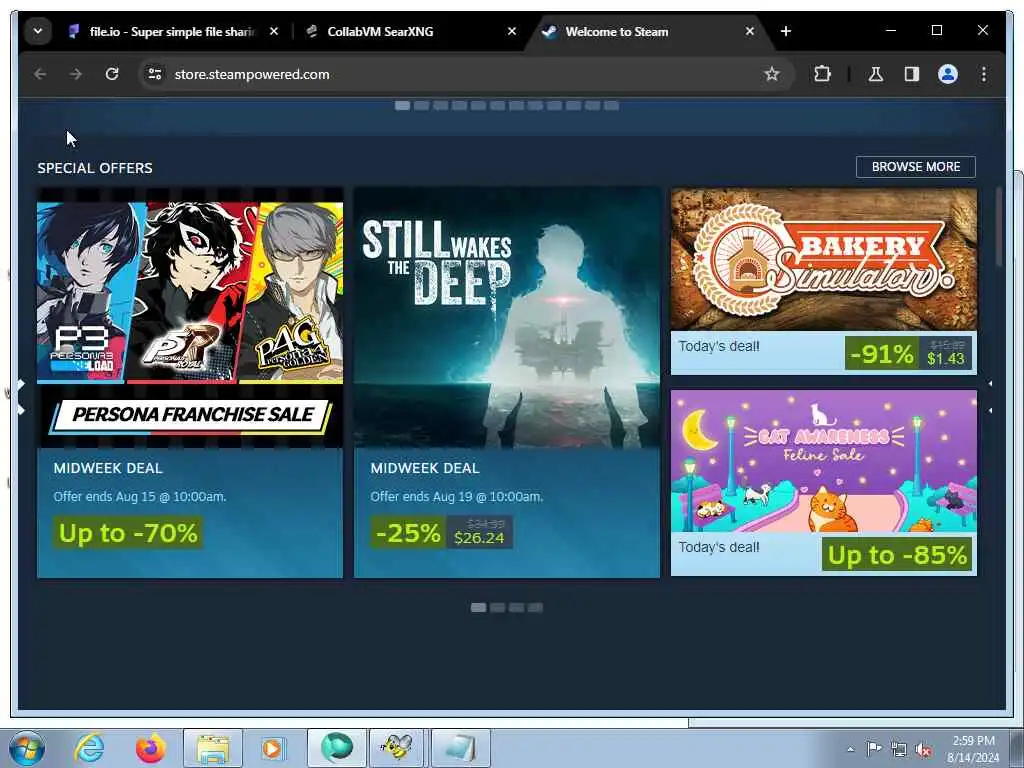1024x768 pixels.
Task: Click the $26.24 discounted price
Action: click(x=479, y=538)
